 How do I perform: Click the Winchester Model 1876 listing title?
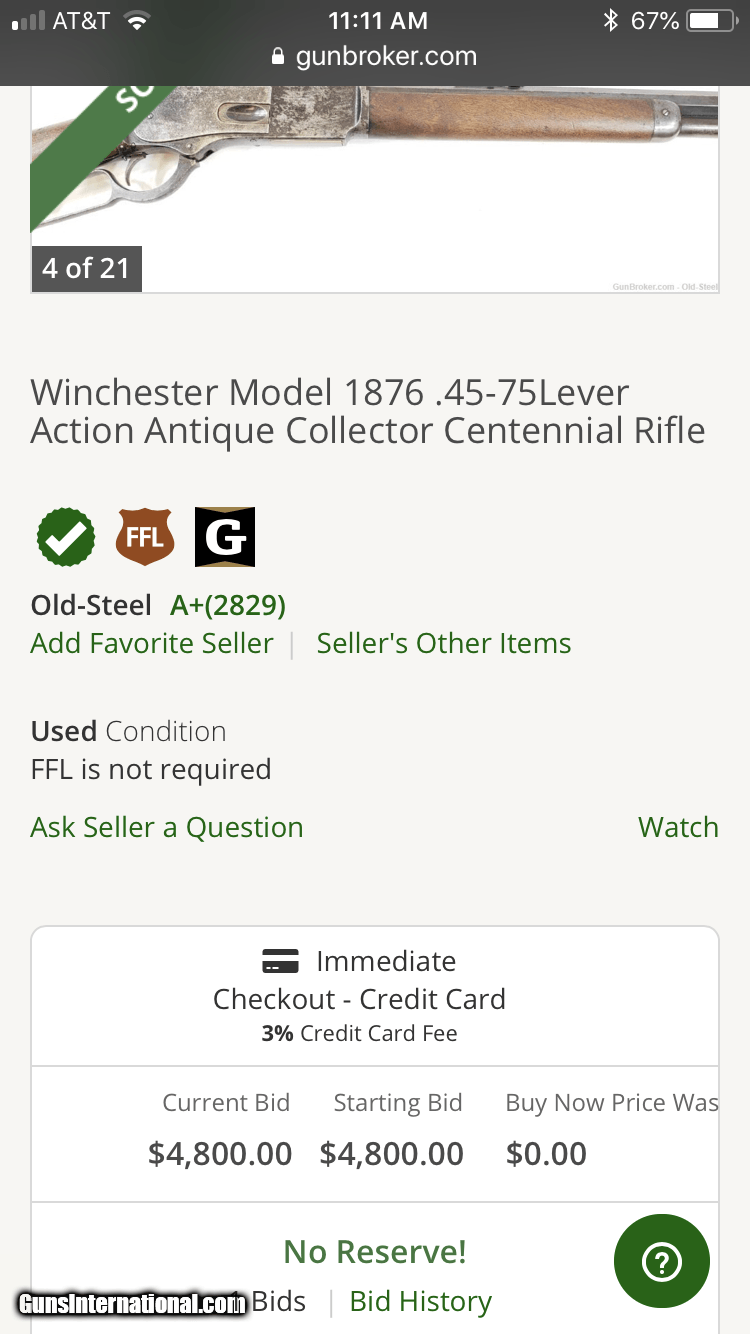pos(368,411)
